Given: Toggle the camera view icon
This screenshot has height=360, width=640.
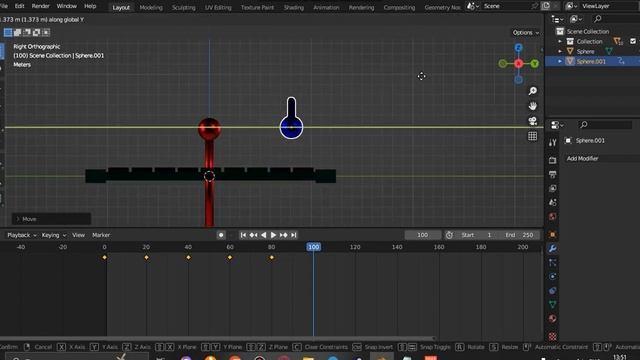Looking at the screenshot, I should click(x=533, y=121).
